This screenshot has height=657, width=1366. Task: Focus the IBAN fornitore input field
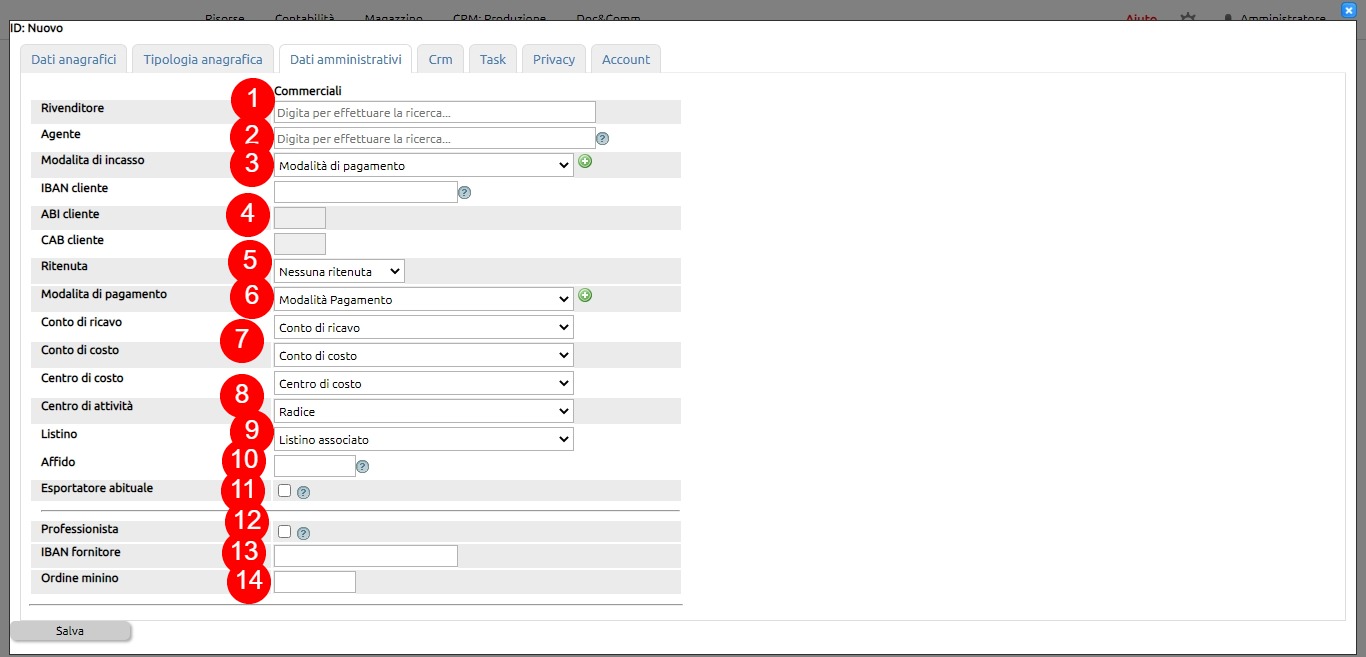coord(366,556)
